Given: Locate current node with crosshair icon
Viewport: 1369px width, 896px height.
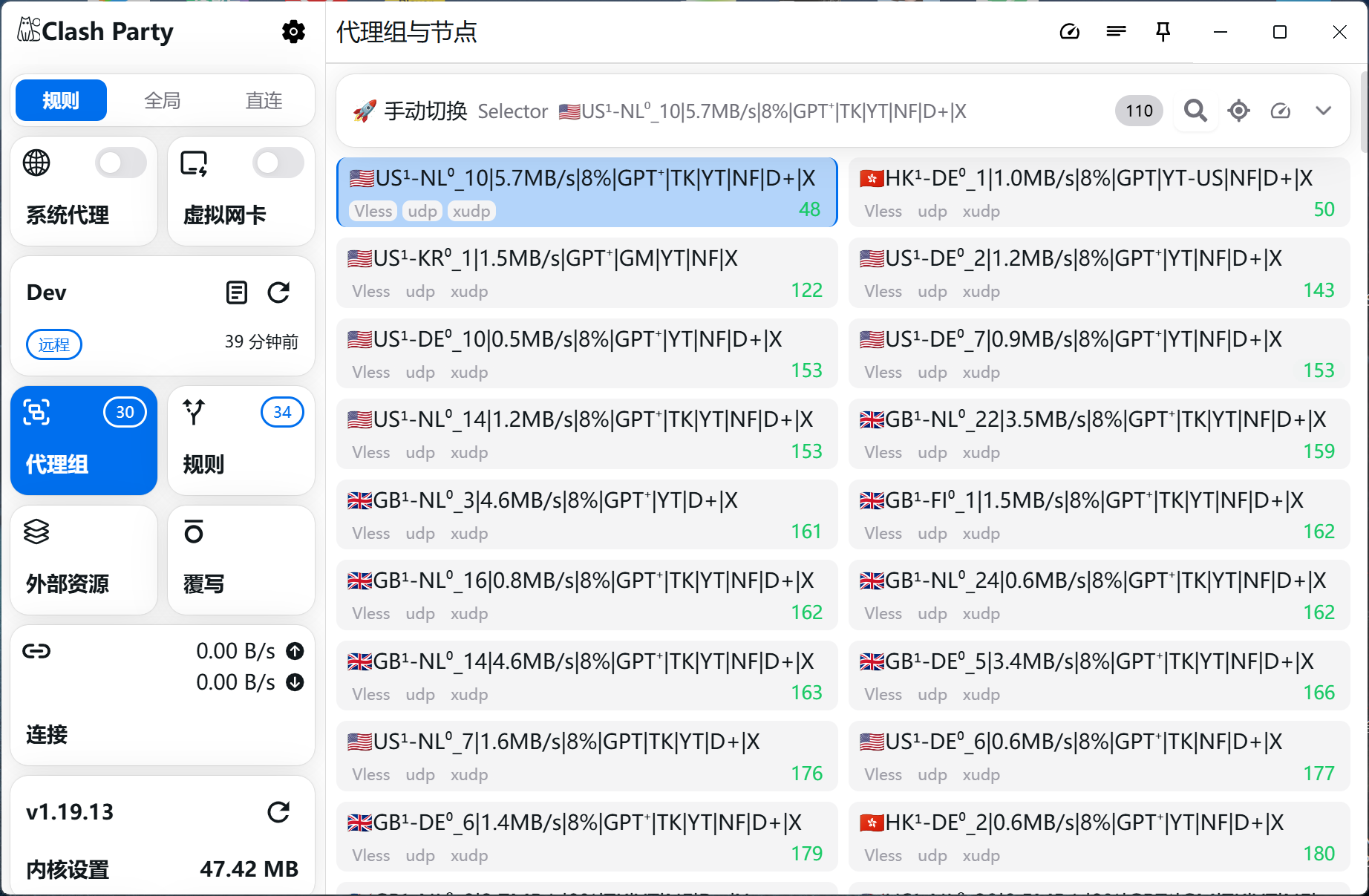Looking at the screenshot, I should pos(1238,111).
